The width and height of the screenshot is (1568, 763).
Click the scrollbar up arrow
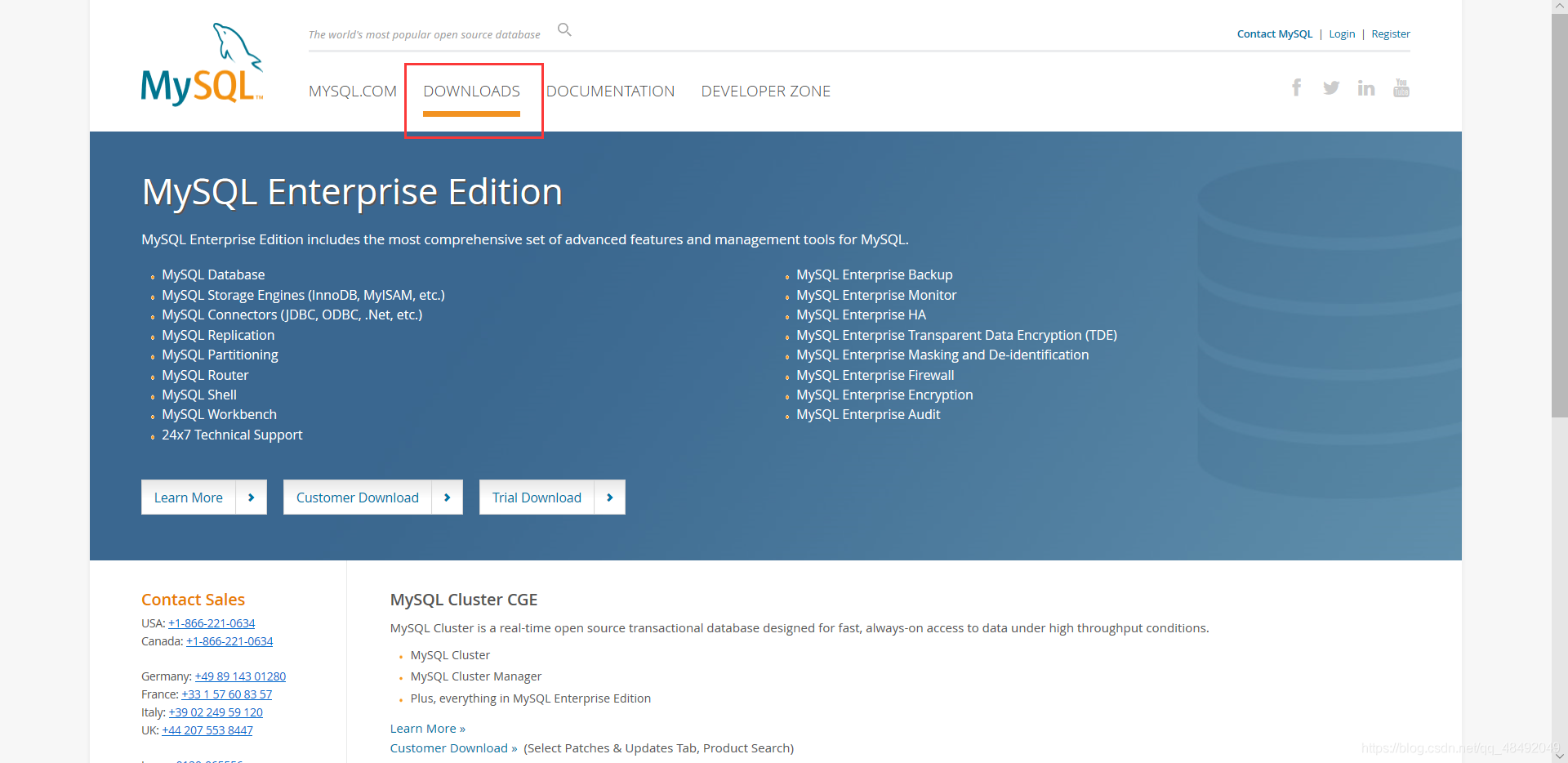tap(1559, 7)
